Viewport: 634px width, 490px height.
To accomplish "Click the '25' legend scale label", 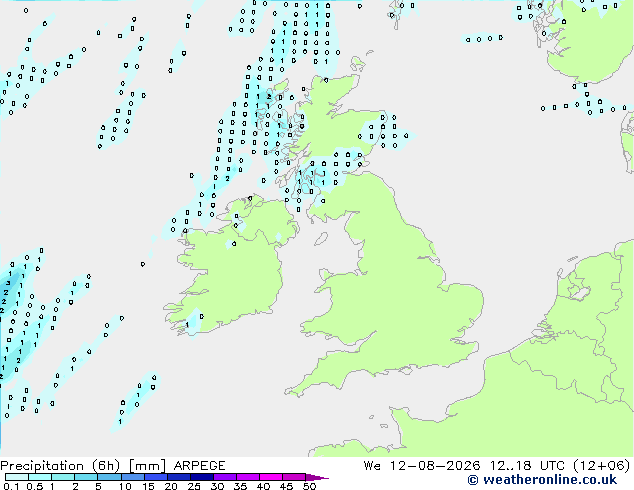I will [x=194, y=486].
